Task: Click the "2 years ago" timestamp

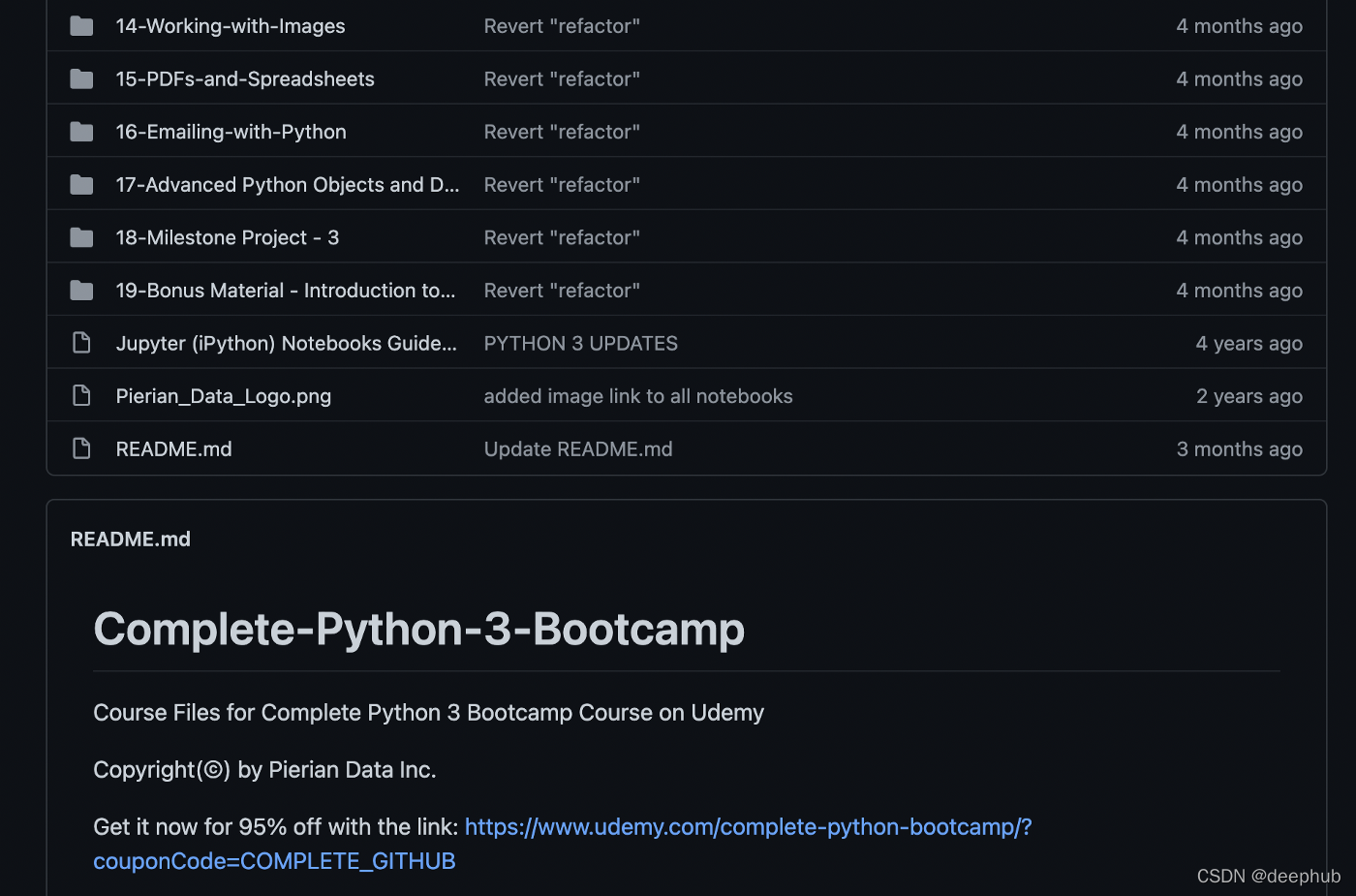Action: pos(1249,396)
